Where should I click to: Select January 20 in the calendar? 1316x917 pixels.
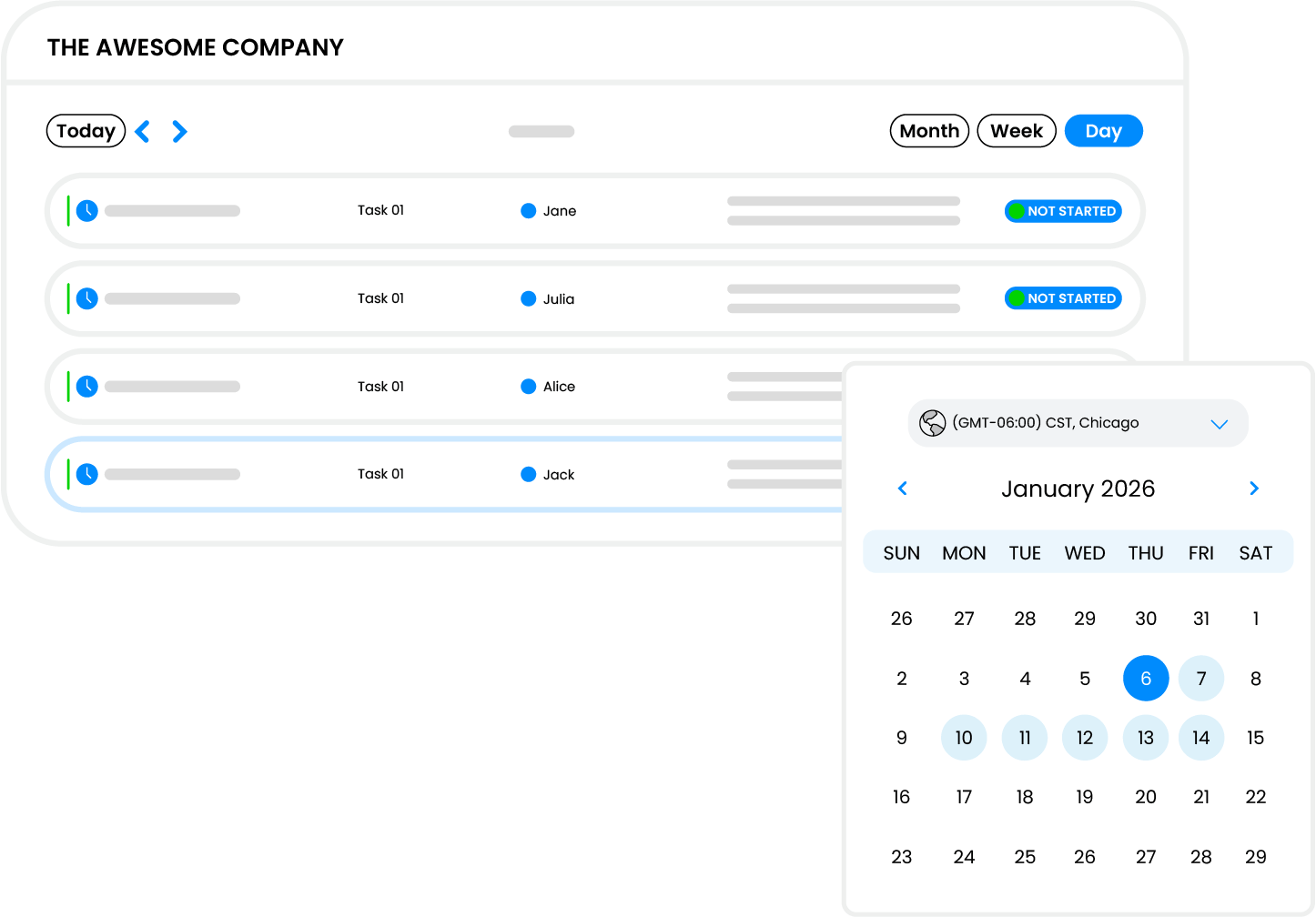point(1145,797)
